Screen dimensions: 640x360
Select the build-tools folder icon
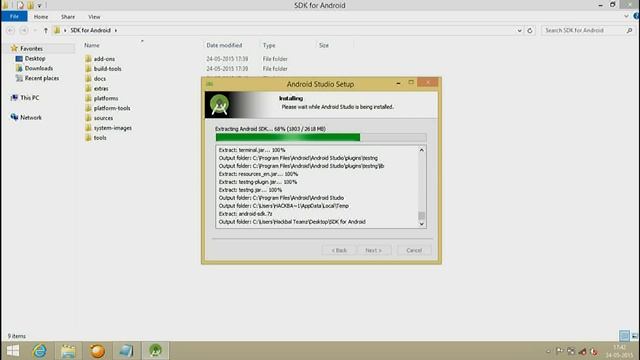click(x=88, y=69)
